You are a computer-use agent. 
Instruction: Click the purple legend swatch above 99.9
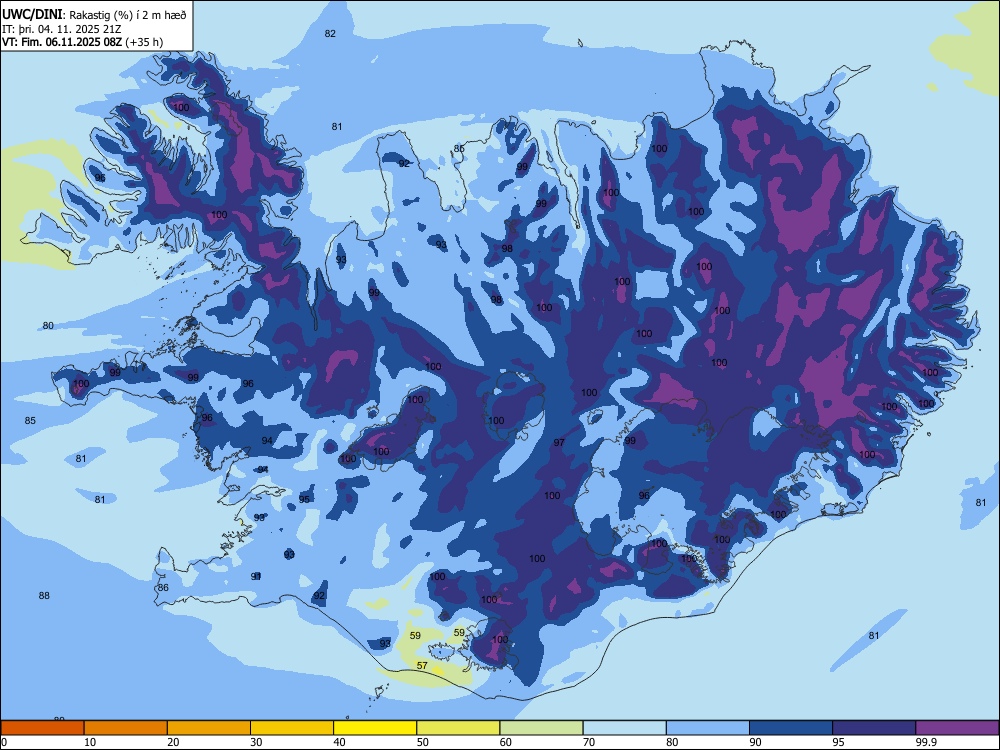click(x=957, y=728)
